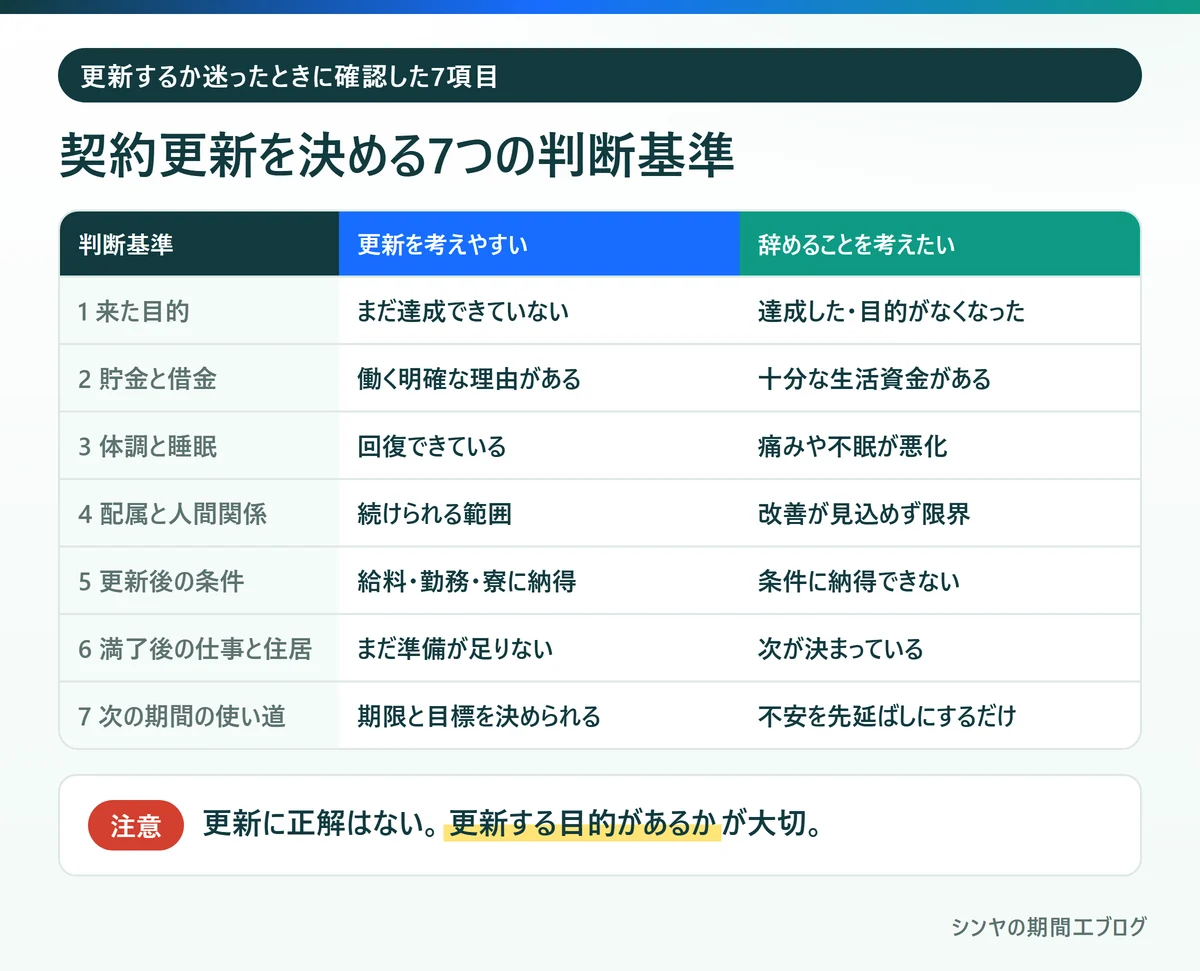Click the credit 'シンヤの期間工ブログ'

click(x=1048, y=927)
